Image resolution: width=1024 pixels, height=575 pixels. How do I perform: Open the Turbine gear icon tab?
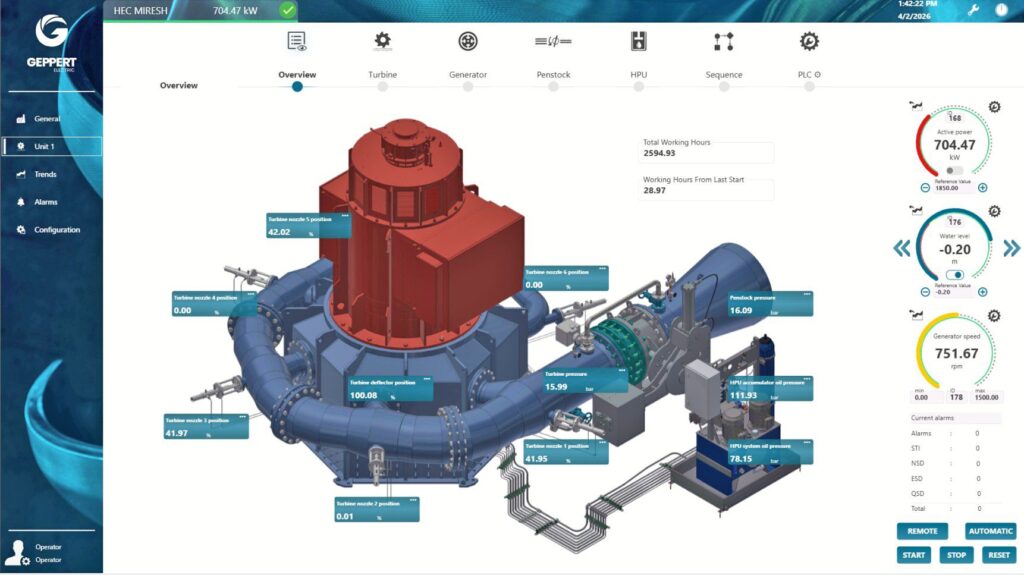point(382,41)
